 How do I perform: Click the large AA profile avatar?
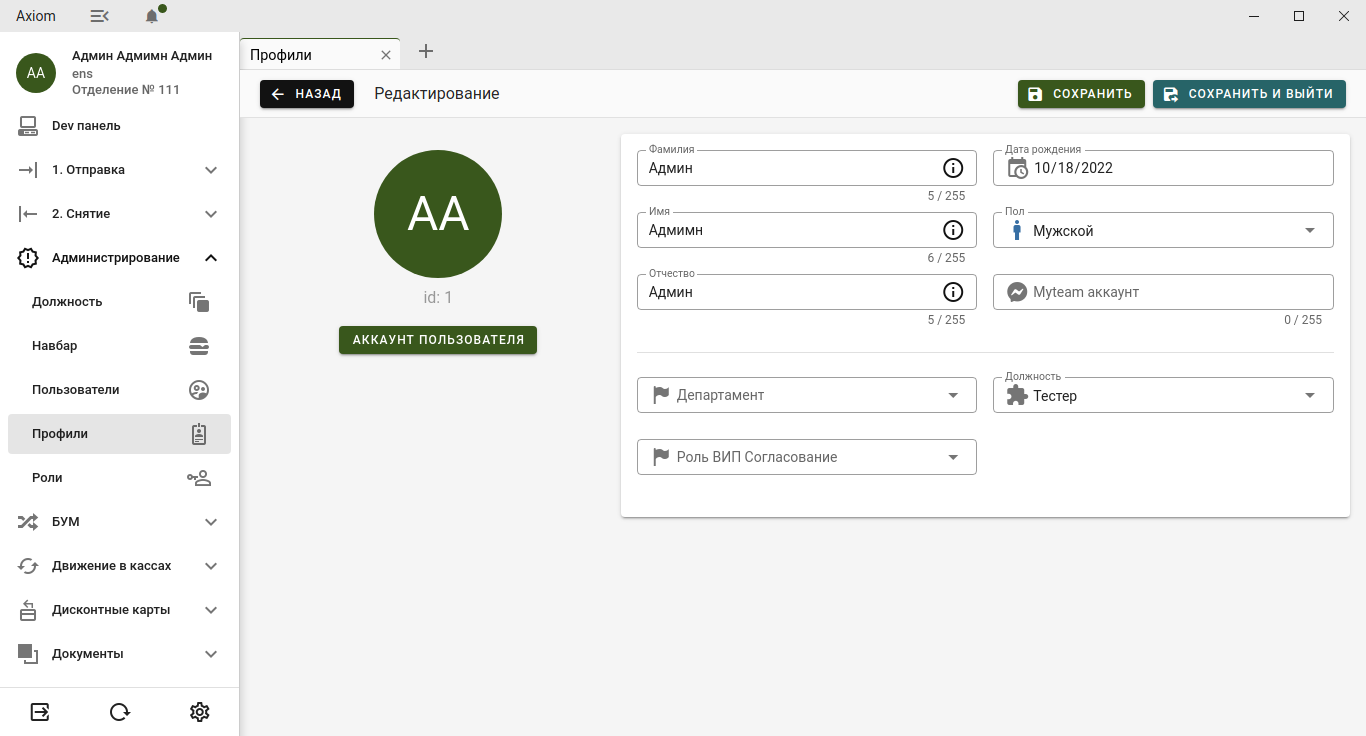click(438, 214)
